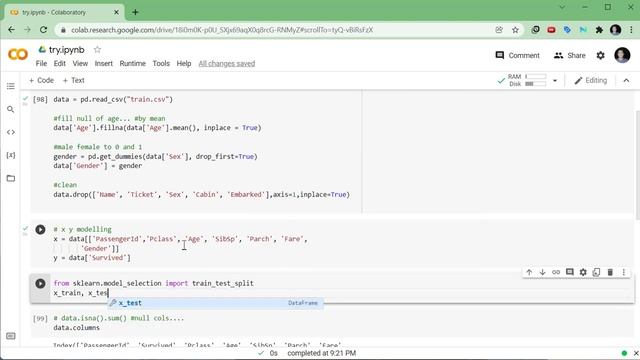The image size is (640, 360).
Task: Run the x y modelling cell
Action: [40, 230]
